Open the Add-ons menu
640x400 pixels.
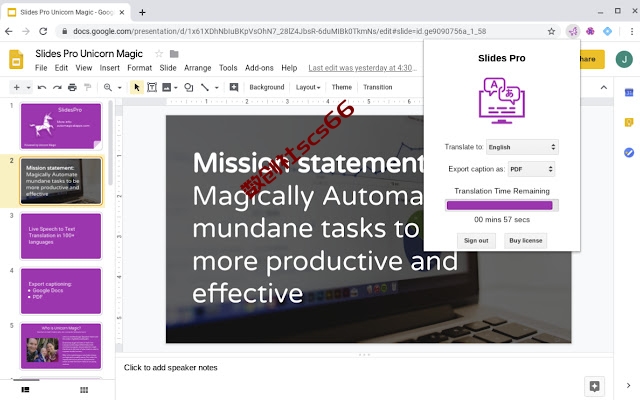pos(259,68)
